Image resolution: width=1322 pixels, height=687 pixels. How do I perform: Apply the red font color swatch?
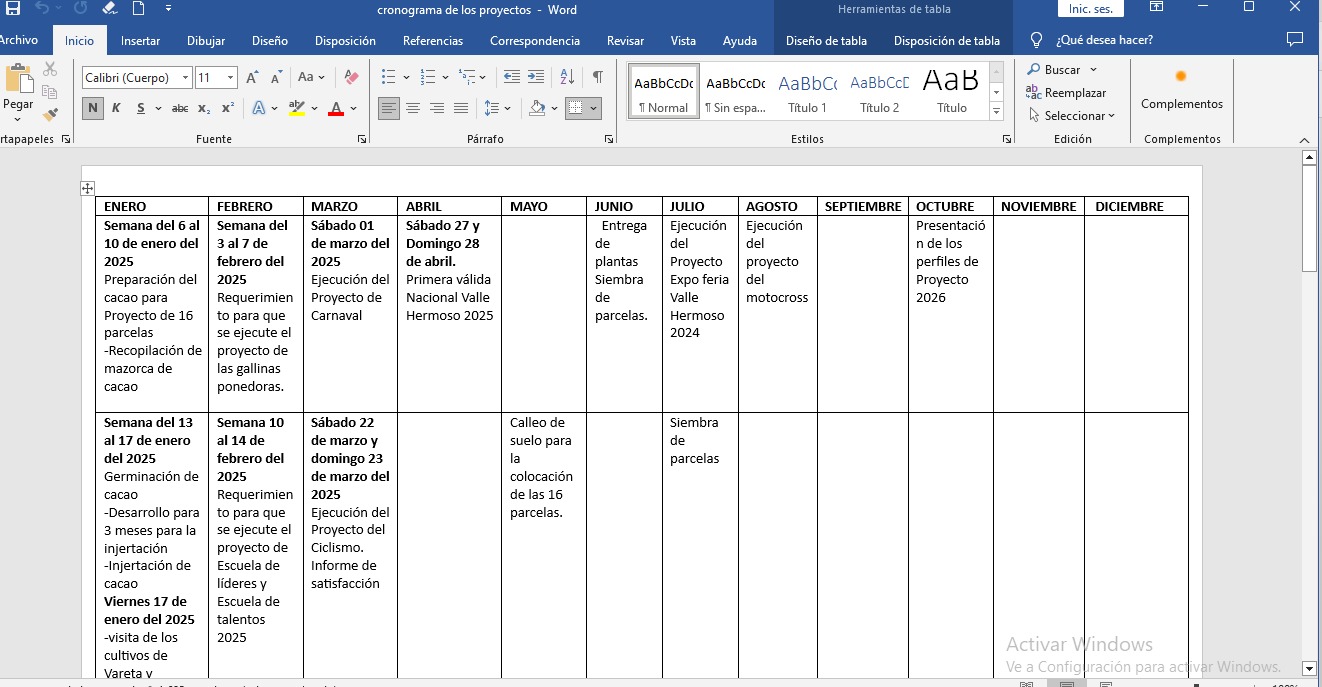336,108
